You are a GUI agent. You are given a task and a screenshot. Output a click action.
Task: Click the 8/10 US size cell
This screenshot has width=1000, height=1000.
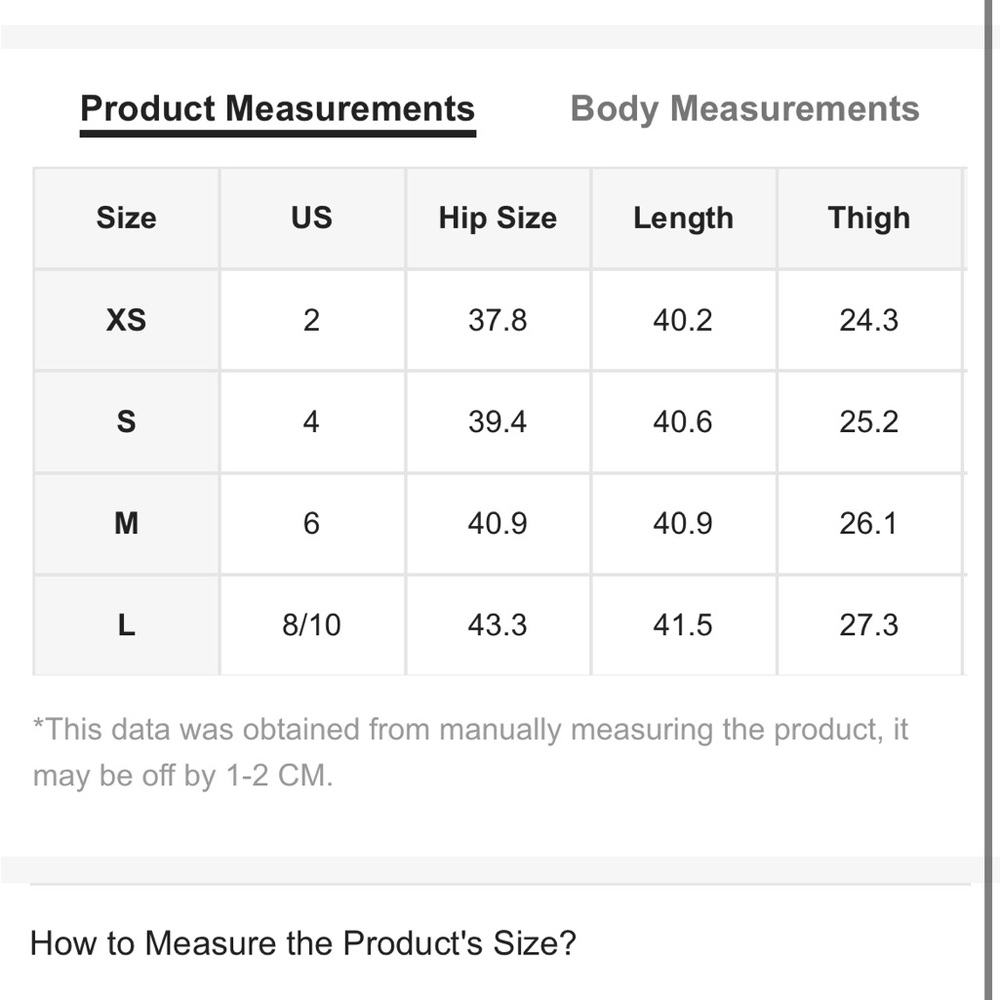pos(312,625)
